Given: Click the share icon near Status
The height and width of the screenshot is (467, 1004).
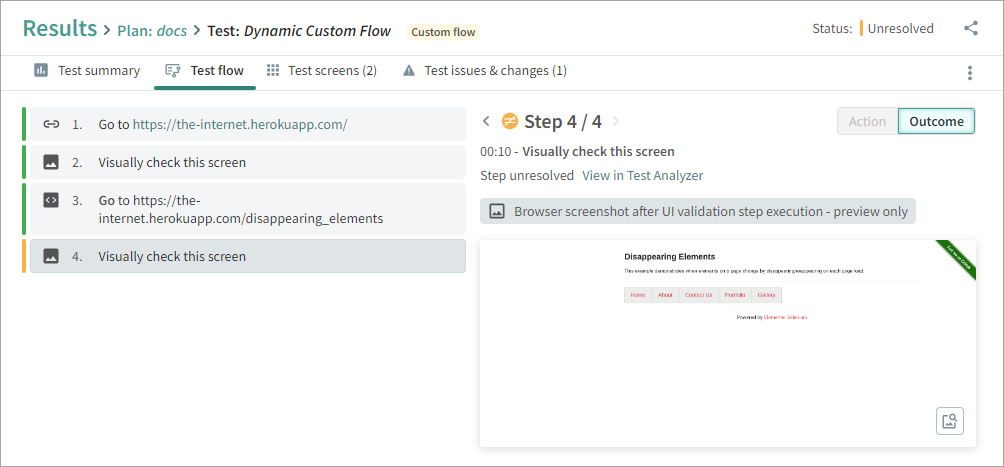Looking at the screenshot, I should (970, 28).
